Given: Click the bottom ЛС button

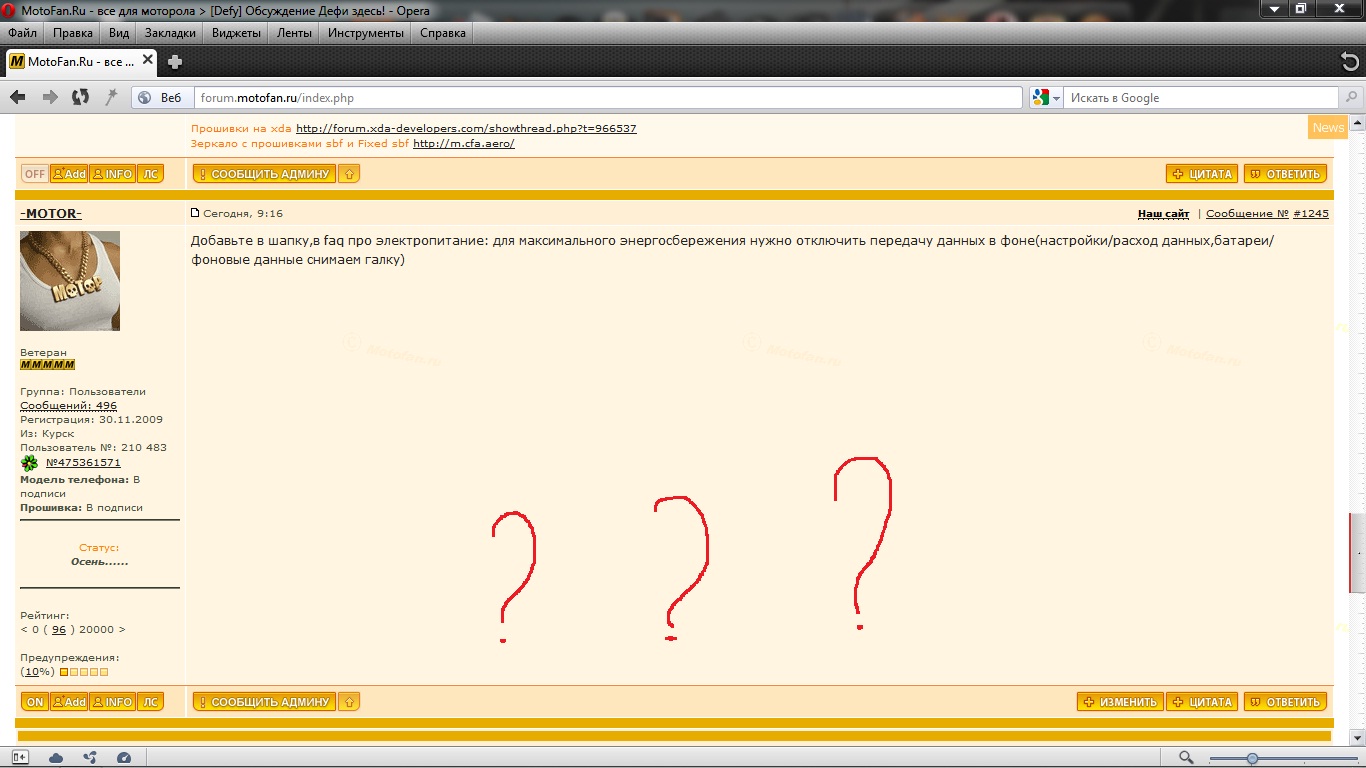Looking at the screenshot, I should 150,701.
